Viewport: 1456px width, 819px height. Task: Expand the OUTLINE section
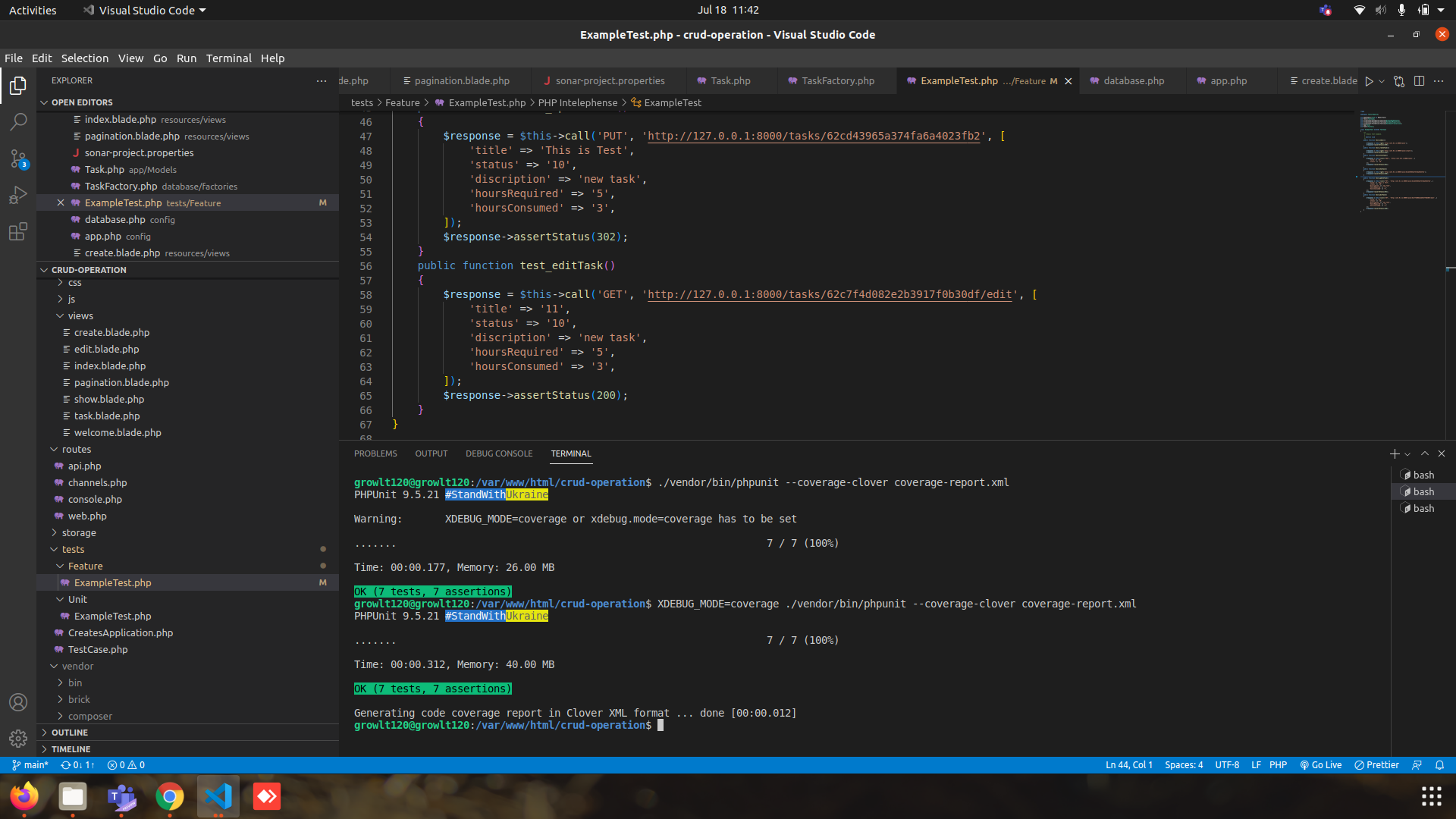[x=70, y=733]
